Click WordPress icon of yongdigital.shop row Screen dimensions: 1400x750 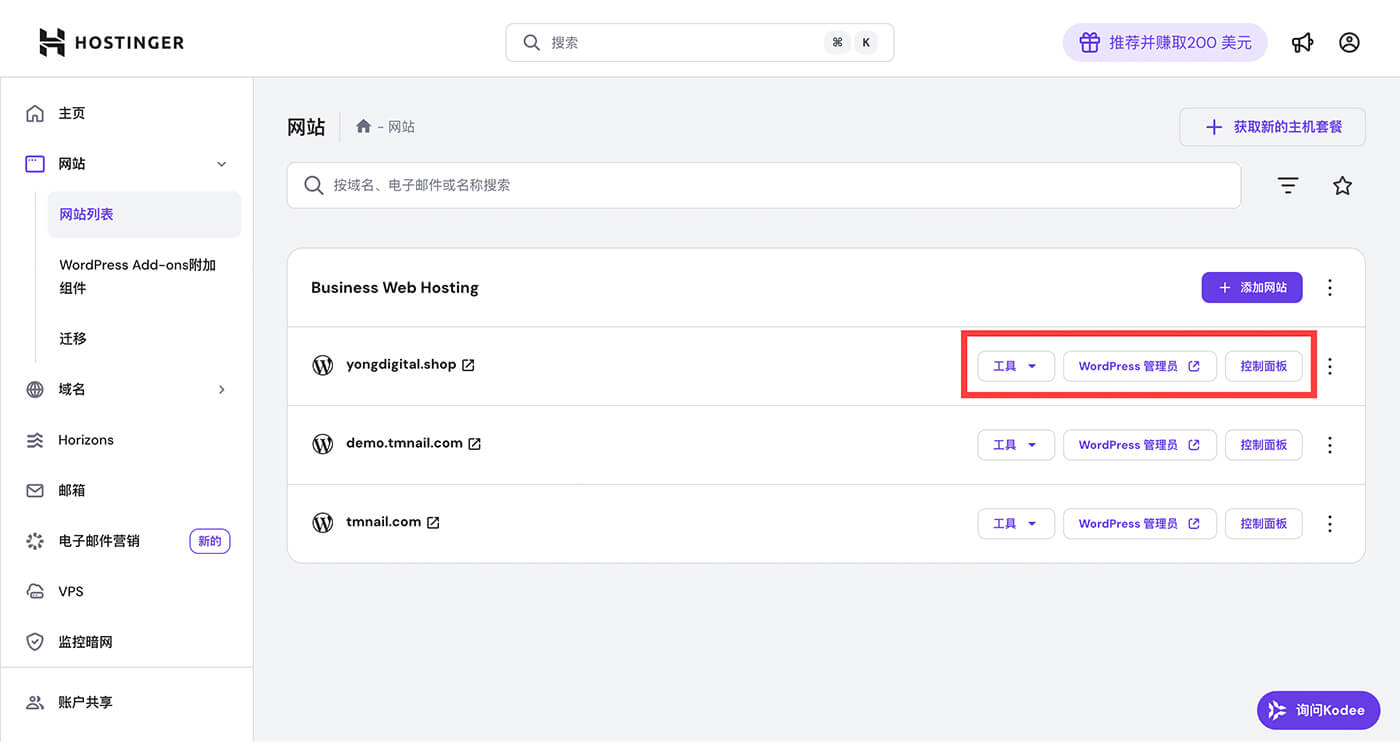322,365
